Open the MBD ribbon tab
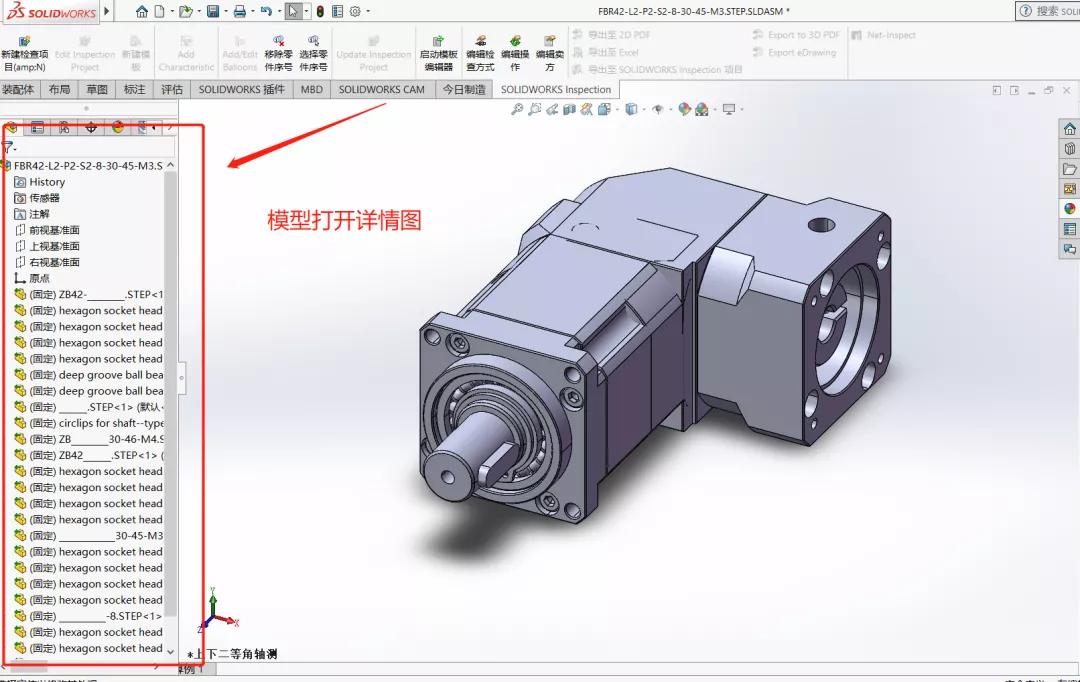1080x682 pixels. click(x=311, y=89)
